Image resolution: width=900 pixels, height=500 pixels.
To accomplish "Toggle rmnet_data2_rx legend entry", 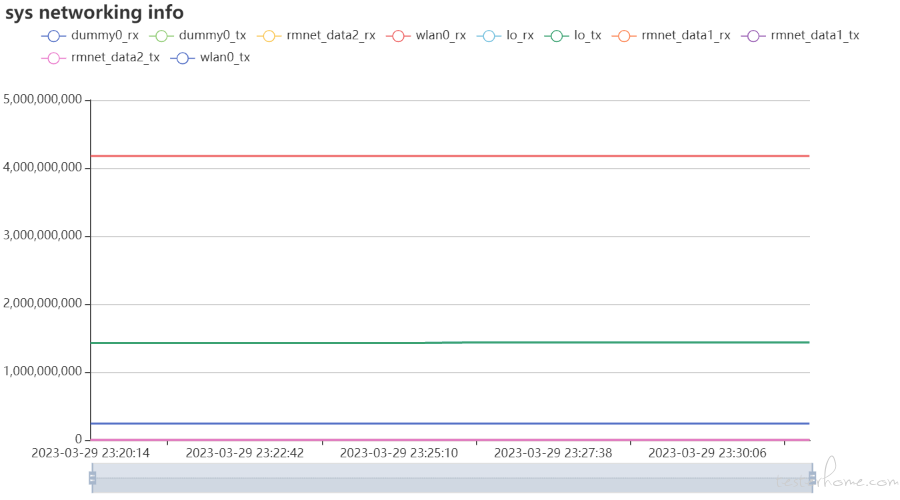I will click(316, 36).
